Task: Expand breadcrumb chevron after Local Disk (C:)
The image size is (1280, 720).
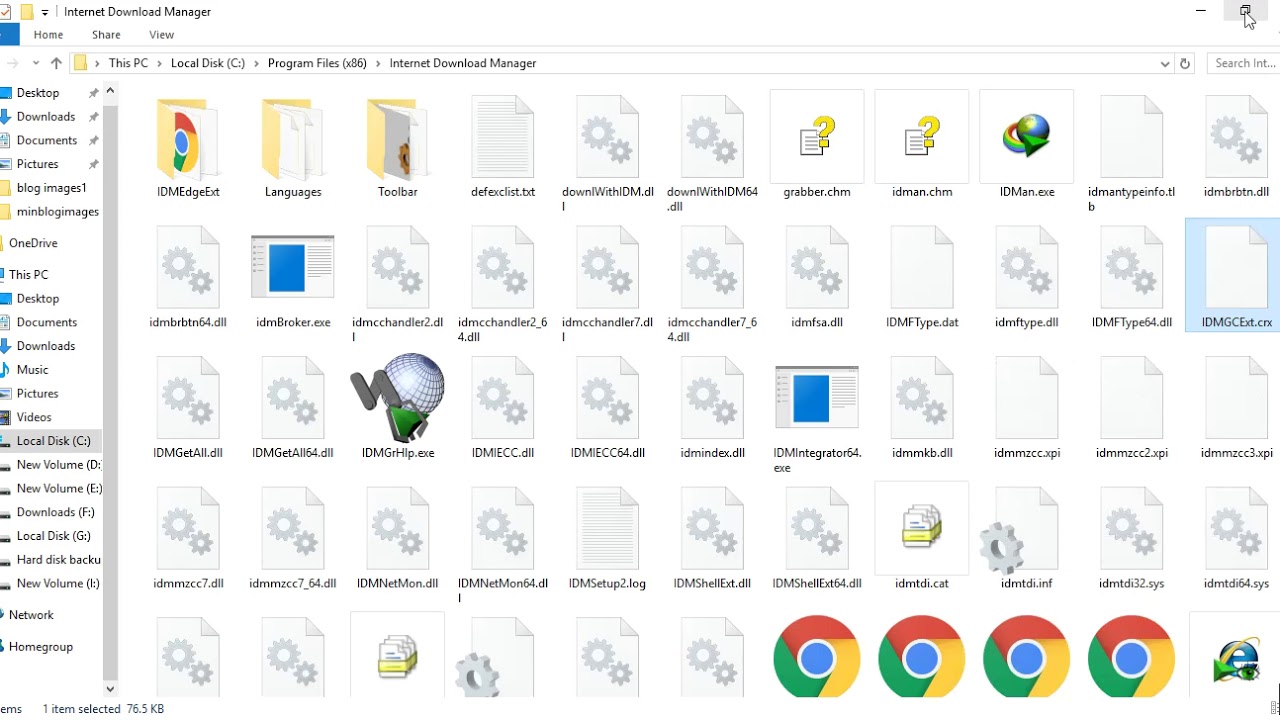Action: tap(256, 63)
